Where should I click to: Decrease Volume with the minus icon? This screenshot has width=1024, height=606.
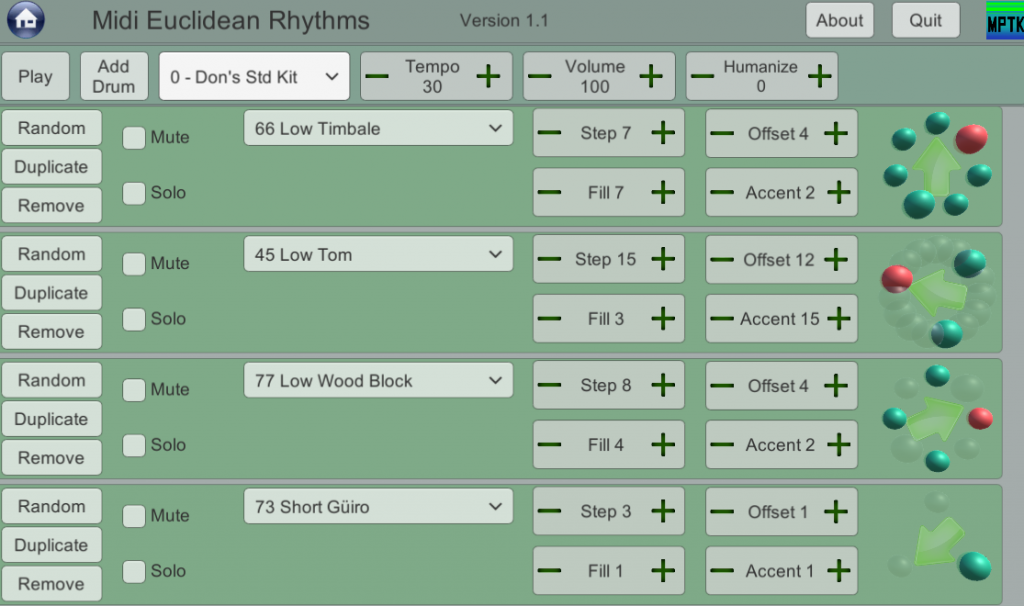[x=539, y=76]
